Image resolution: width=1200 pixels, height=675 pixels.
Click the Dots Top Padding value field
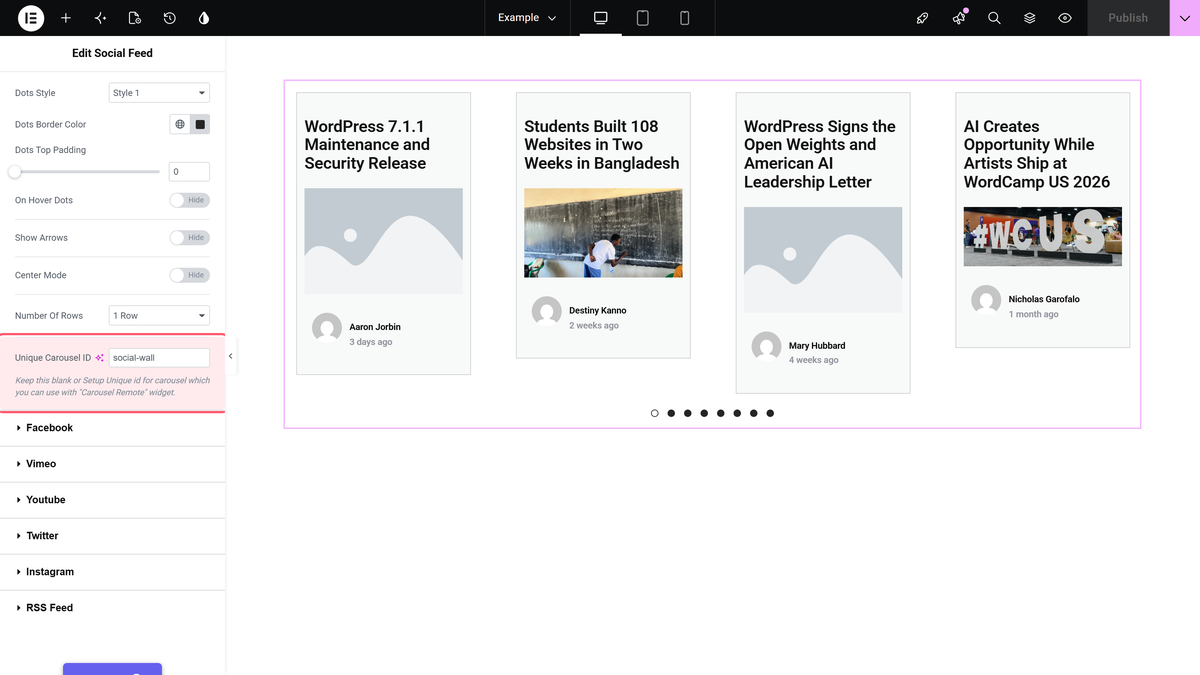coord(189,172)
